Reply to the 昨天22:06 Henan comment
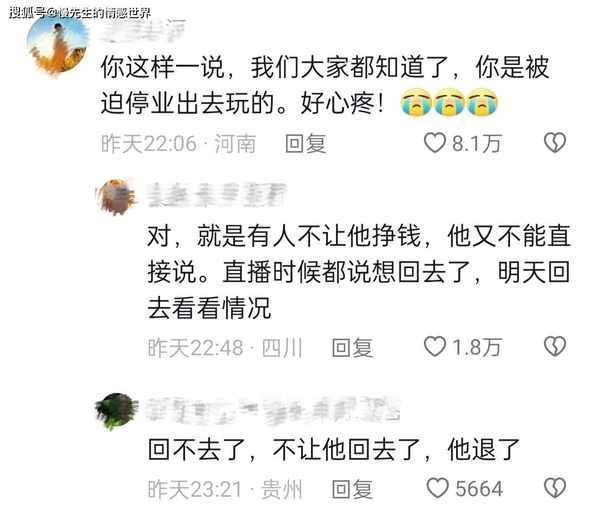 pos(305,144)
